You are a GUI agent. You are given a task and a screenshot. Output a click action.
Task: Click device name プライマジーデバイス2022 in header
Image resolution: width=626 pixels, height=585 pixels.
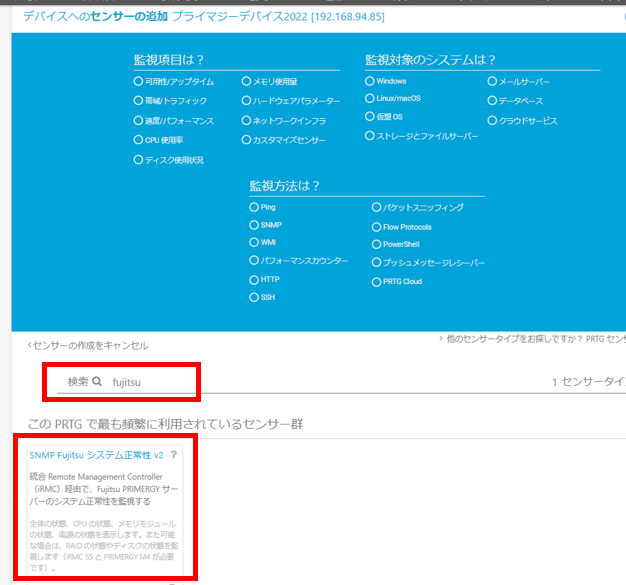240,16
